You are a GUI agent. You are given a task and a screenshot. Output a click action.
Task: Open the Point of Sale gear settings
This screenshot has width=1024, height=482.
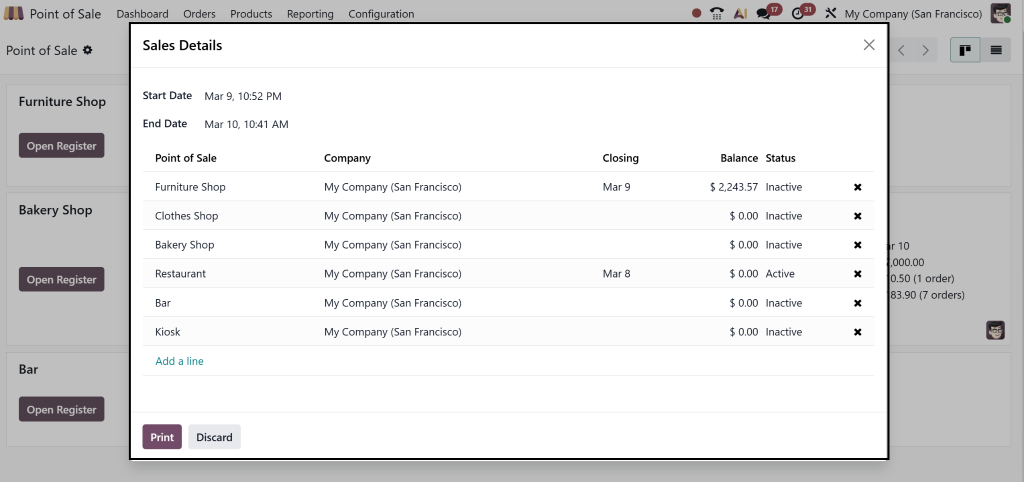[x=88, y=50]
